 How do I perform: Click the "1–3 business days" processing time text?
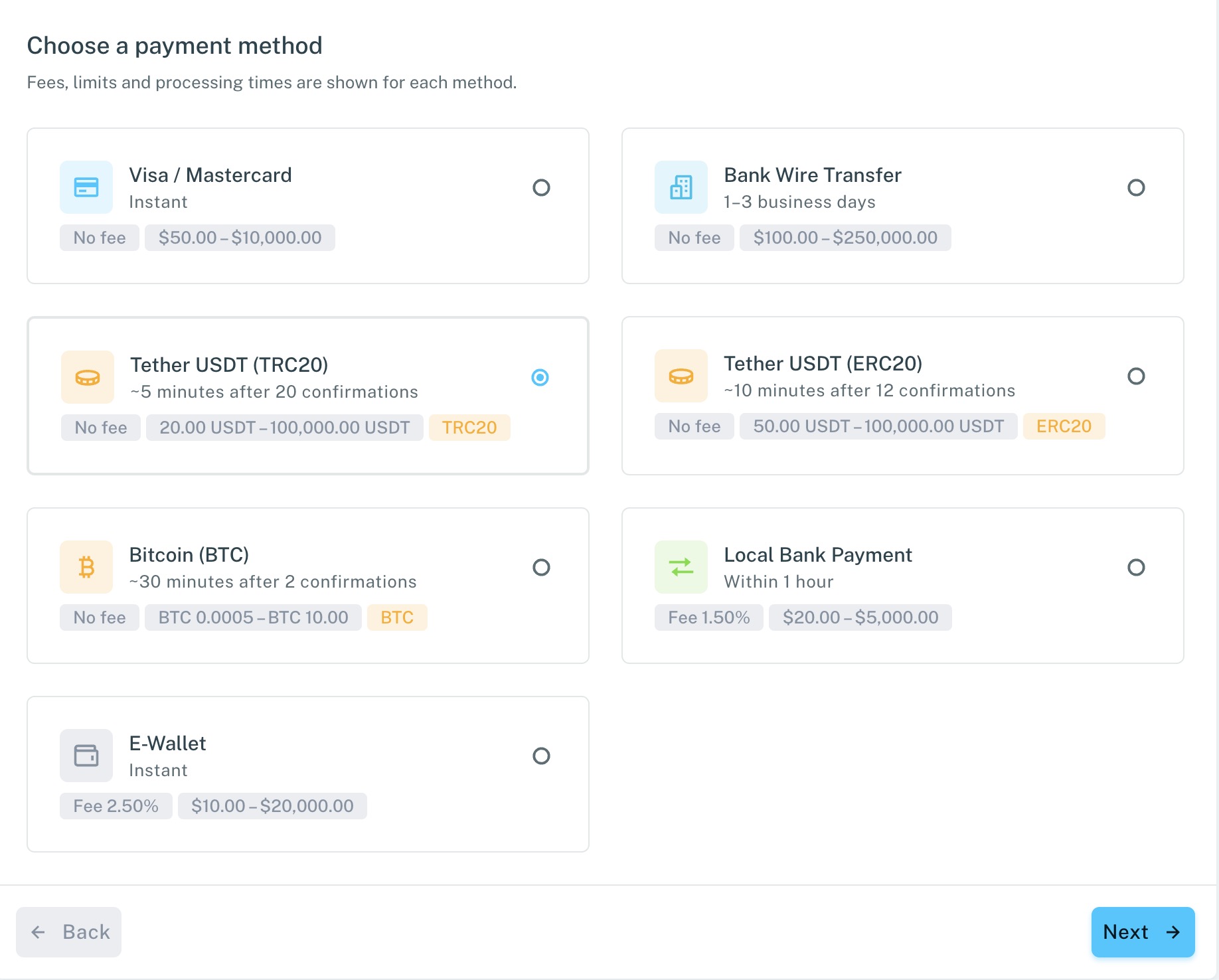[x=799, y=202]
